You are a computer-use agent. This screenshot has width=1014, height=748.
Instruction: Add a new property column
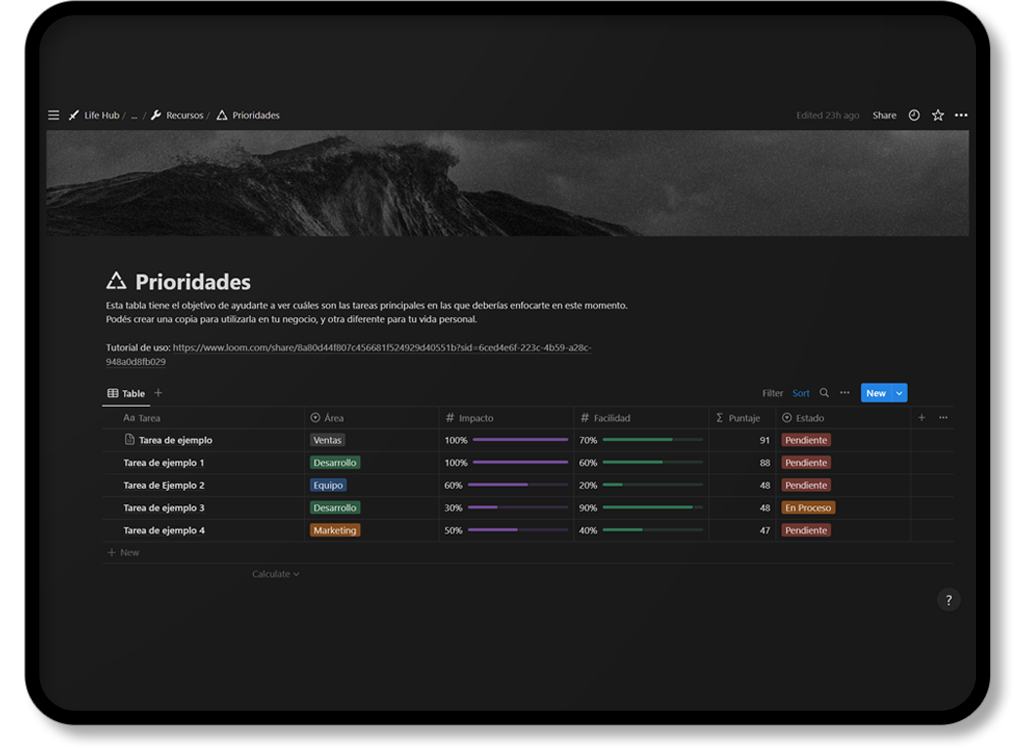click(x=922, y=418)
